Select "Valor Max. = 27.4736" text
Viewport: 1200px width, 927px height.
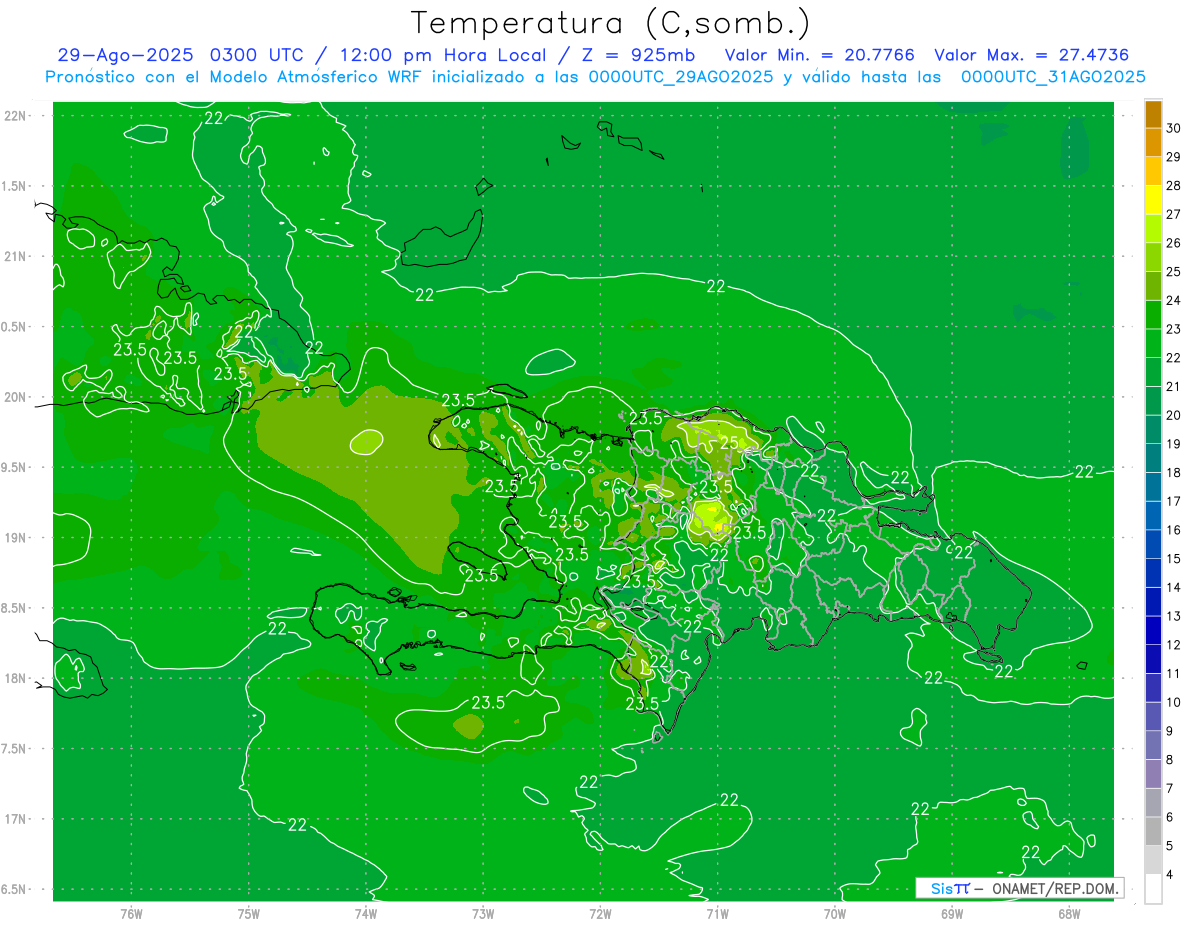(1032, 55)
